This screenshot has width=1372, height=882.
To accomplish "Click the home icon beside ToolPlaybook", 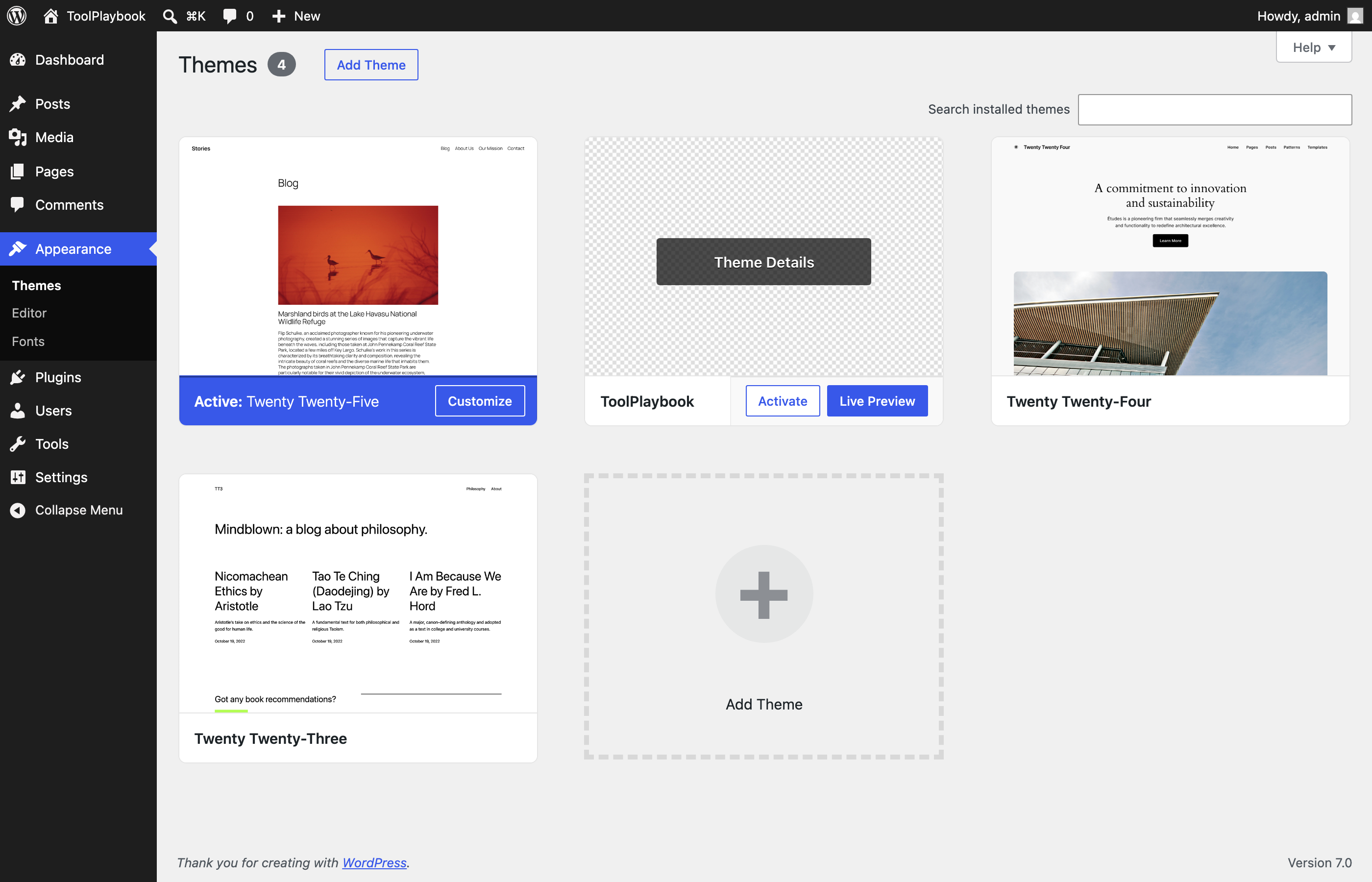I will pyautogui.click(x=51, y=16).
